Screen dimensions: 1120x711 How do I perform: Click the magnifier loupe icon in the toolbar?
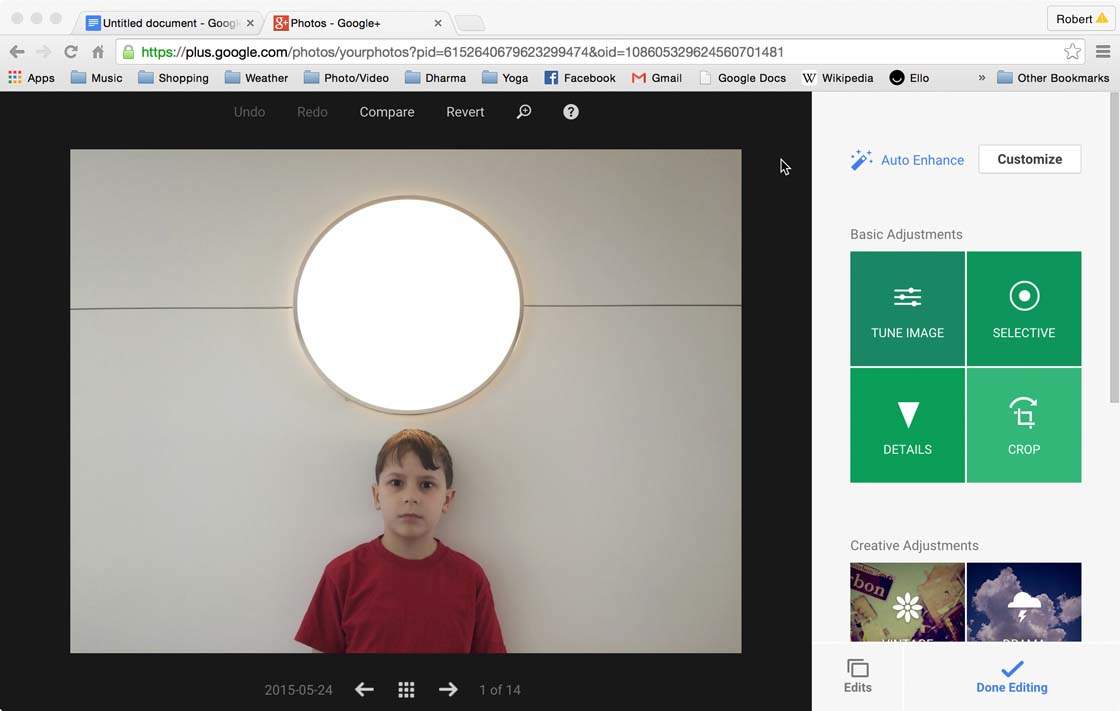tap(523, 111)
